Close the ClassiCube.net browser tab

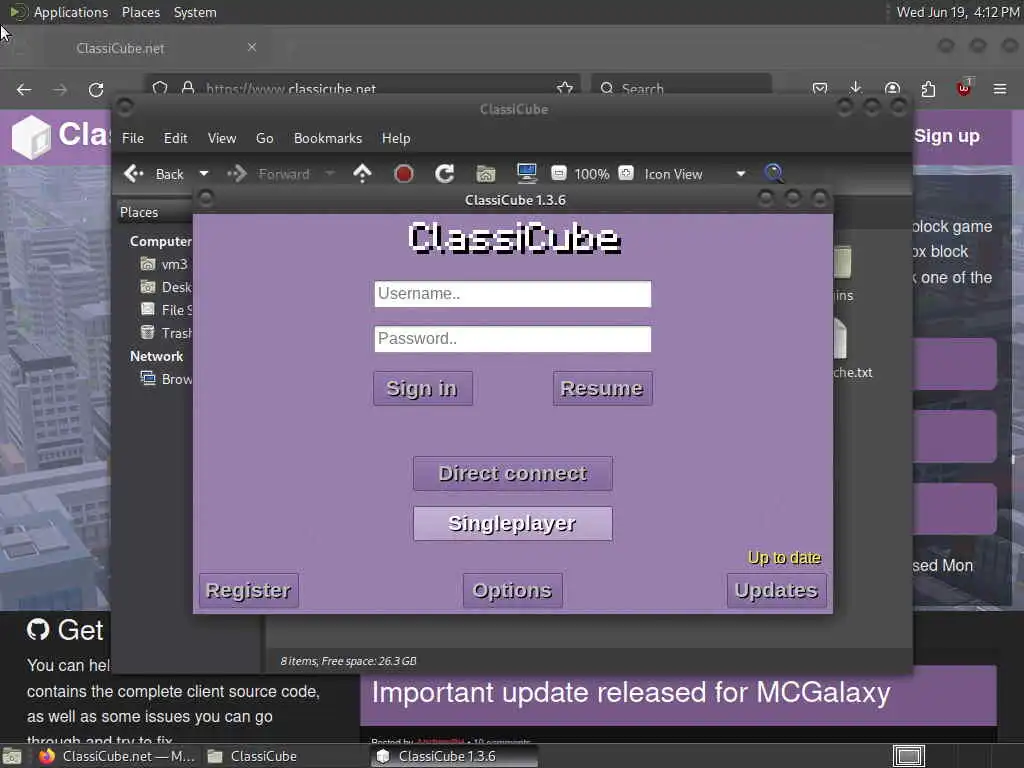[x=252, y=47]
